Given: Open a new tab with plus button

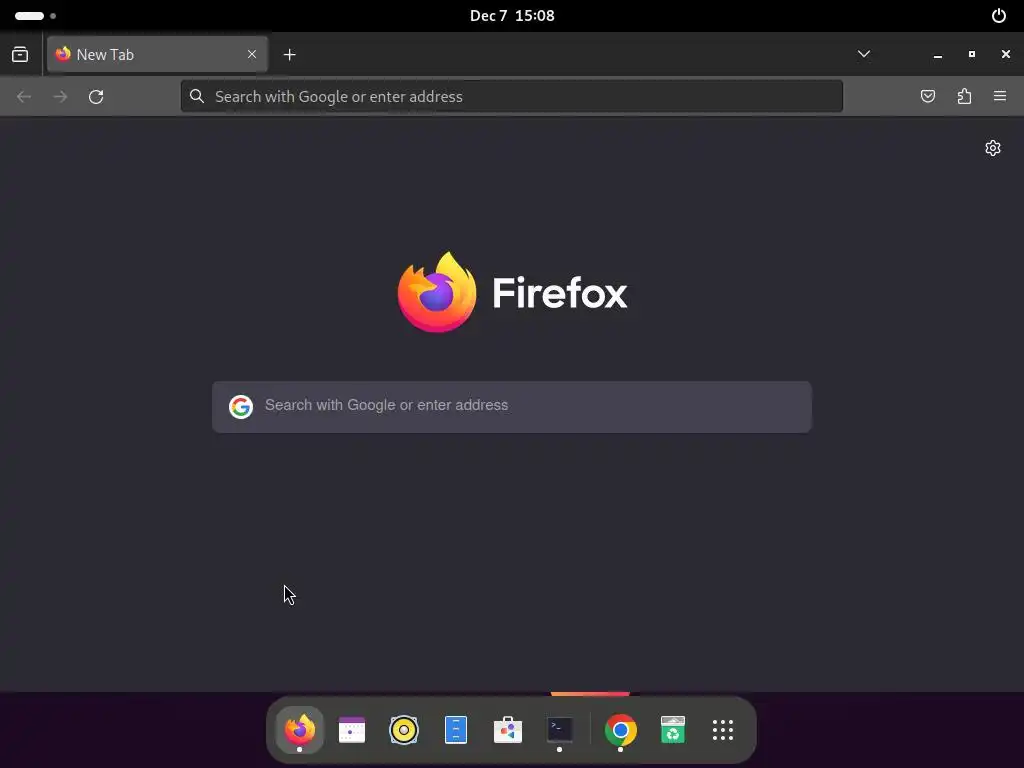Looking at the screenshot, I should pyautogui.click(x=290, y=55).
